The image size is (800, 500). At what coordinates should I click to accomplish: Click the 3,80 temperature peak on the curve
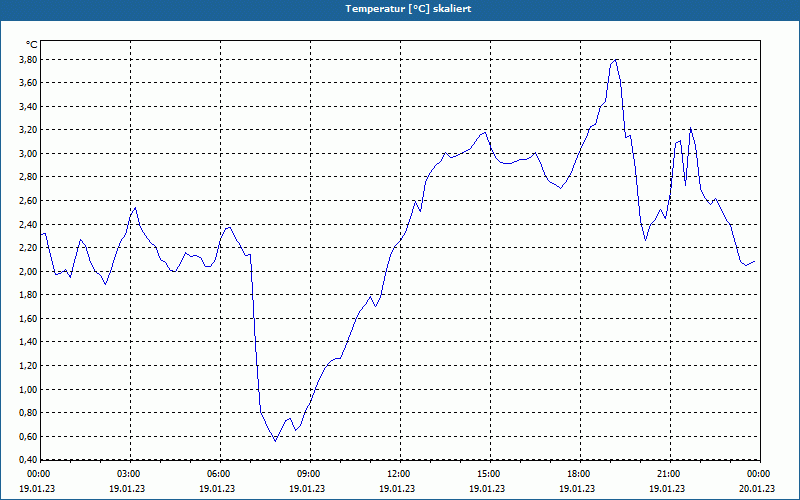[616, 60]
